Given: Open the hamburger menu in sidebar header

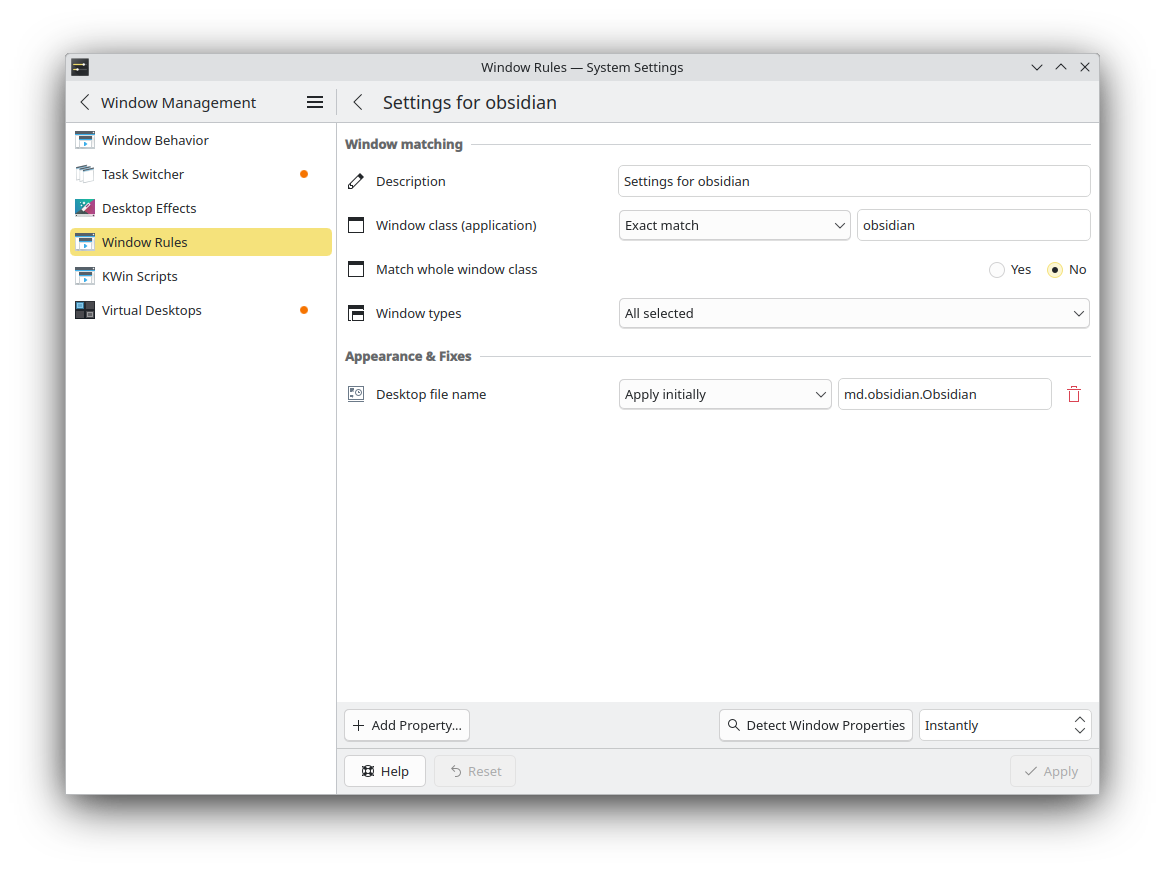Looking at the screenshot, I should click(x=314, y=102).
